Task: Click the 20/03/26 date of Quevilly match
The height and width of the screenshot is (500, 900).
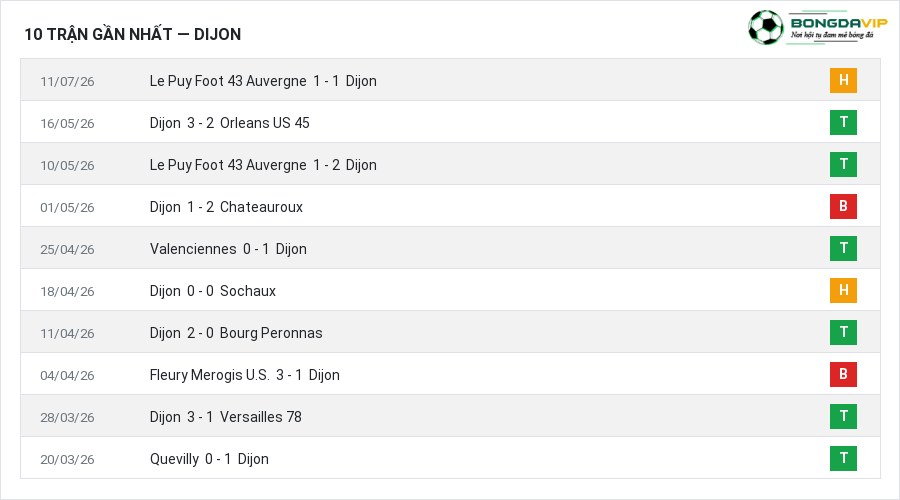Action: pos(67,459)
